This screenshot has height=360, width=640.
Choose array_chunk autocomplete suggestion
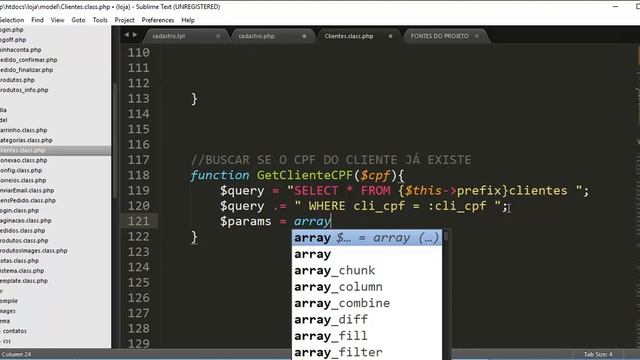pyautogui.click(x=367, y=270)
